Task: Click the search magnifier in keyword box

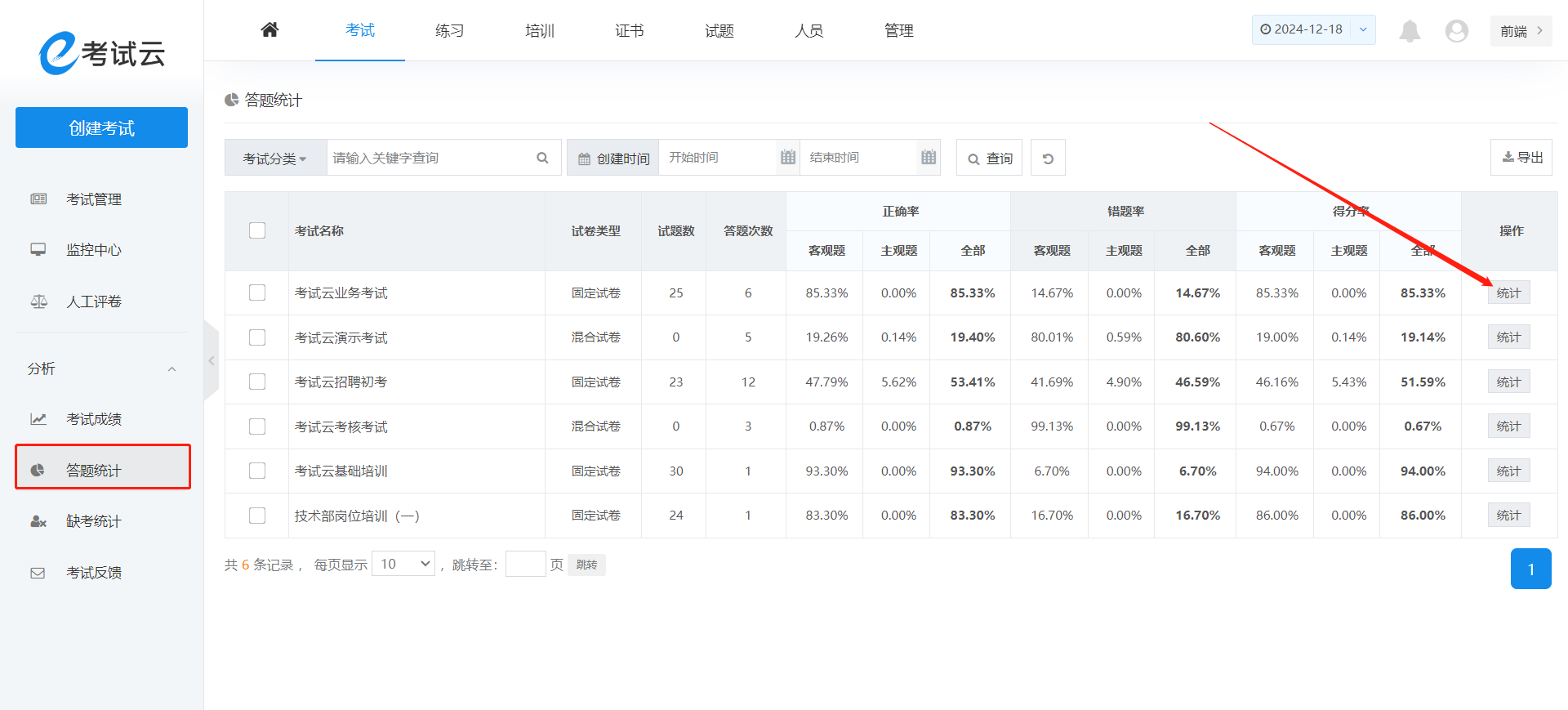Action: coord(542,158)
